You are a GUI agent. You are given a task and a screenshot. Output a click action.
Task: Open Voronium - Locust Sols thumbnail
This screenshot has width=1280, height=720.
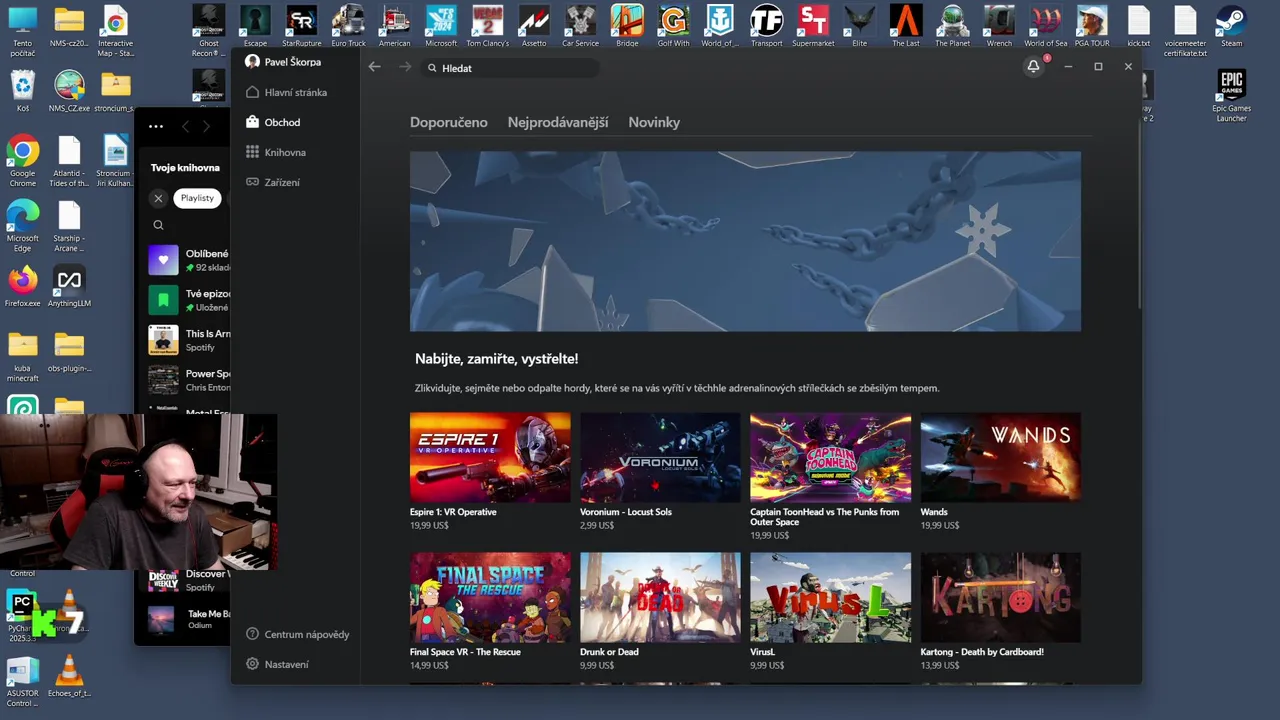660,457
